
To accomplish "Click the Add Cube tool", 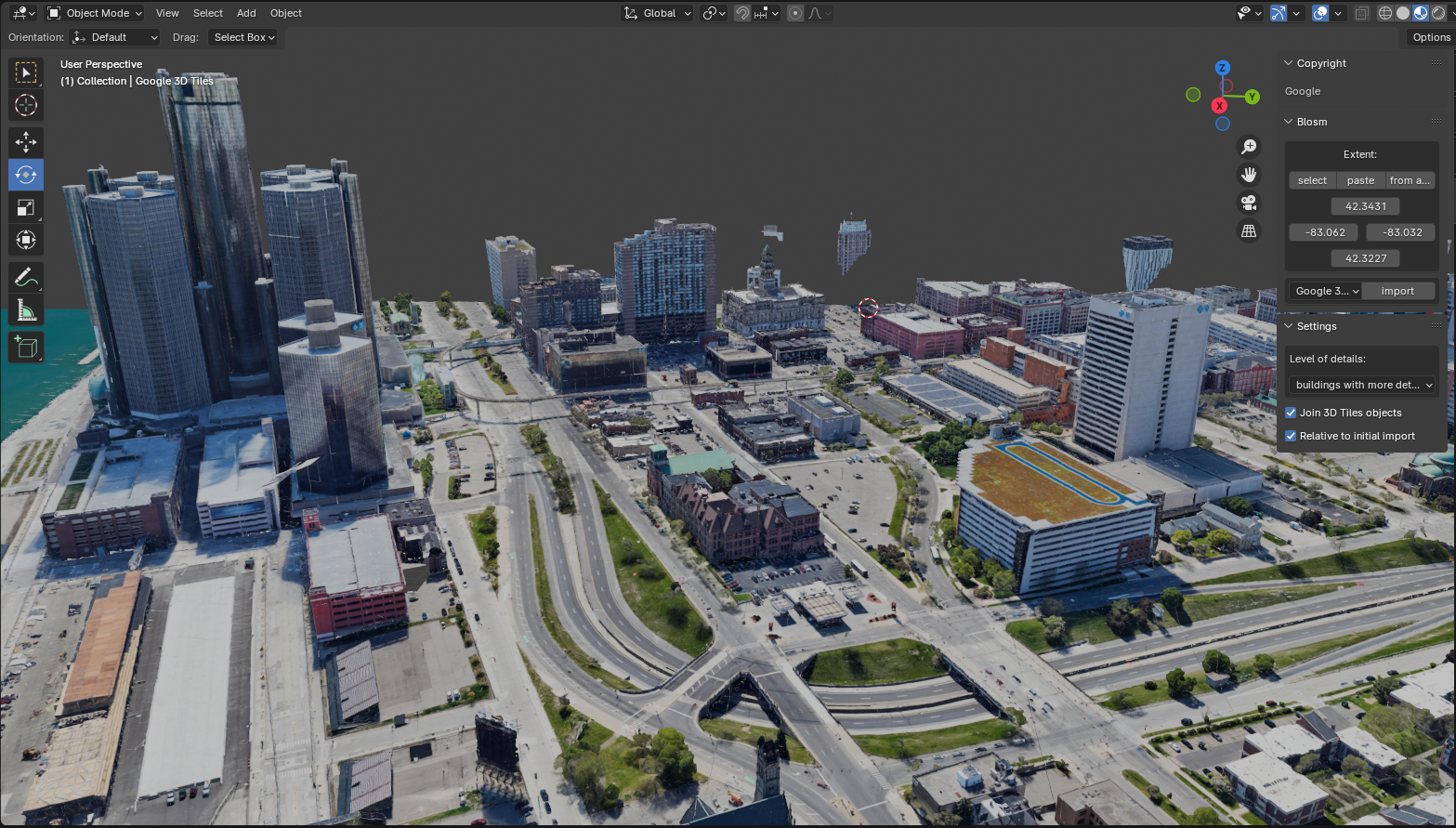I will point(26,348).
